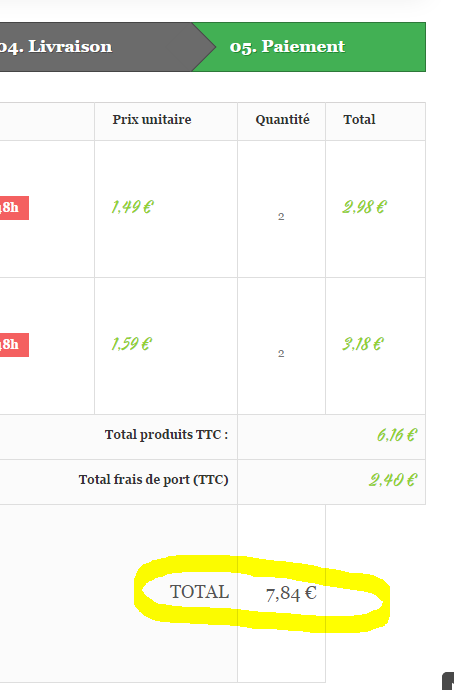Select the 1,49 € unit price
Image resolution: width=454 pixels, height=690 pixels.
[x=132, y=207]
